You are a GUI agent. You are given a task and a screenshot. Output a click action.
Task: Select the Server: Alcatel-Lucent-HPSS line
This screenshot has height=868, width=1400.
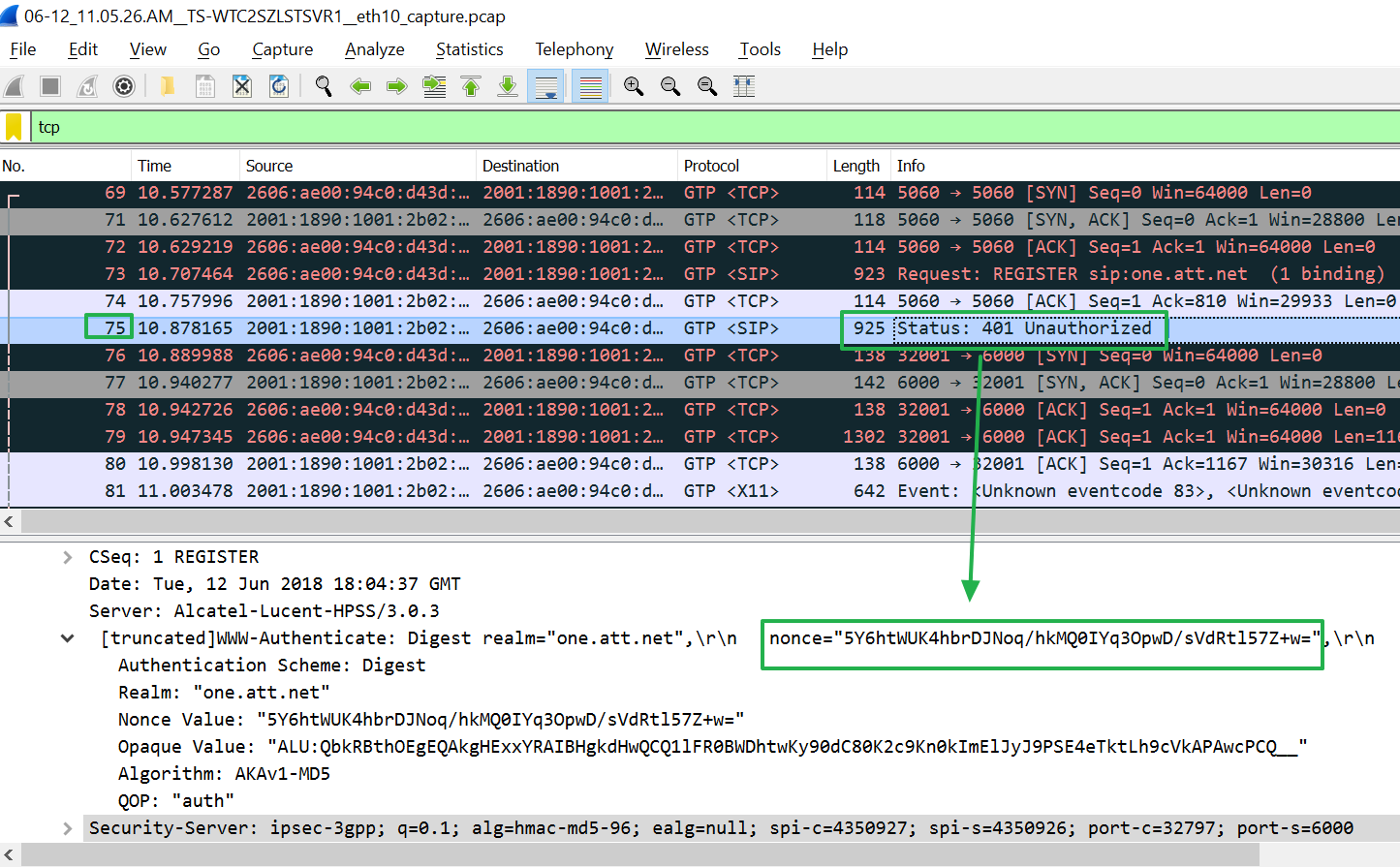click(264, 611)
